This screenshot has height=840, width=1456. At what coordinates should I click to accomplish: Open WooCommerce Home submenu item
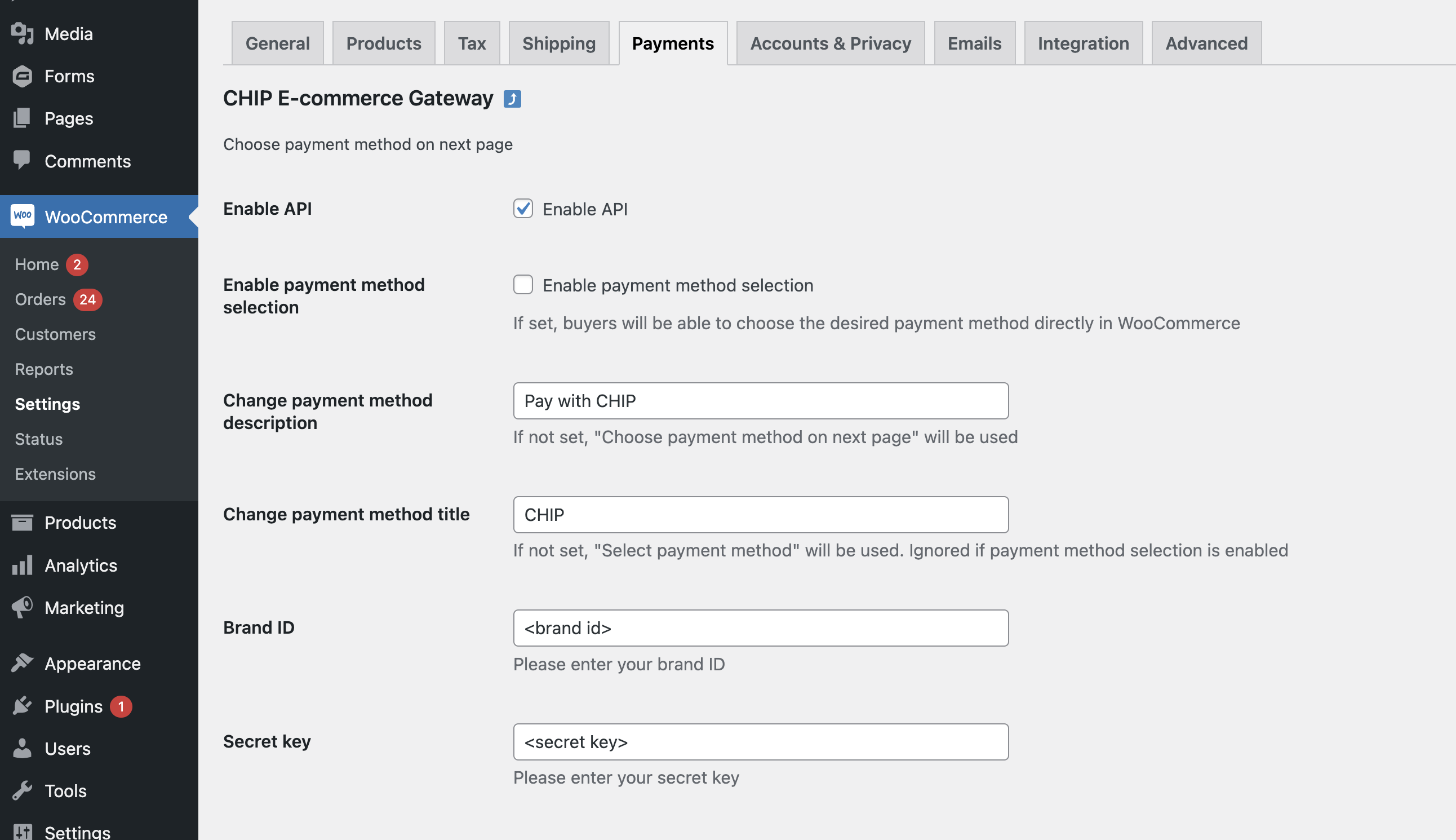coord(37,264)
